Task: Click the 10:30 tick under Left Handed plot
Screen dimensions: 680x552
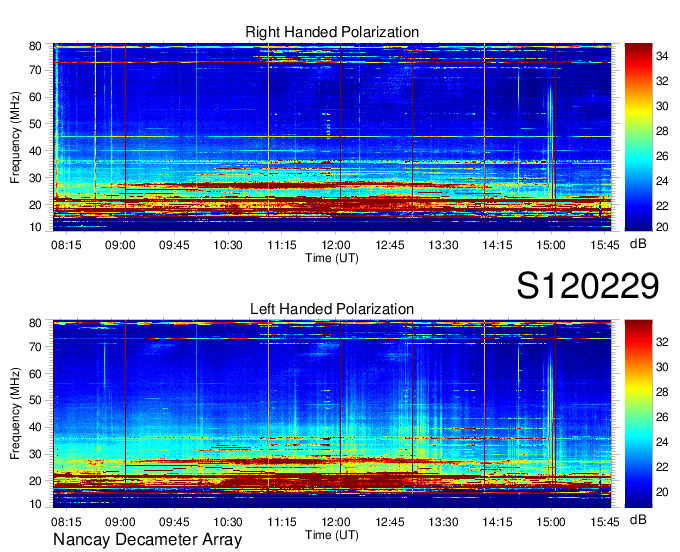Action: tap(228, 522)
